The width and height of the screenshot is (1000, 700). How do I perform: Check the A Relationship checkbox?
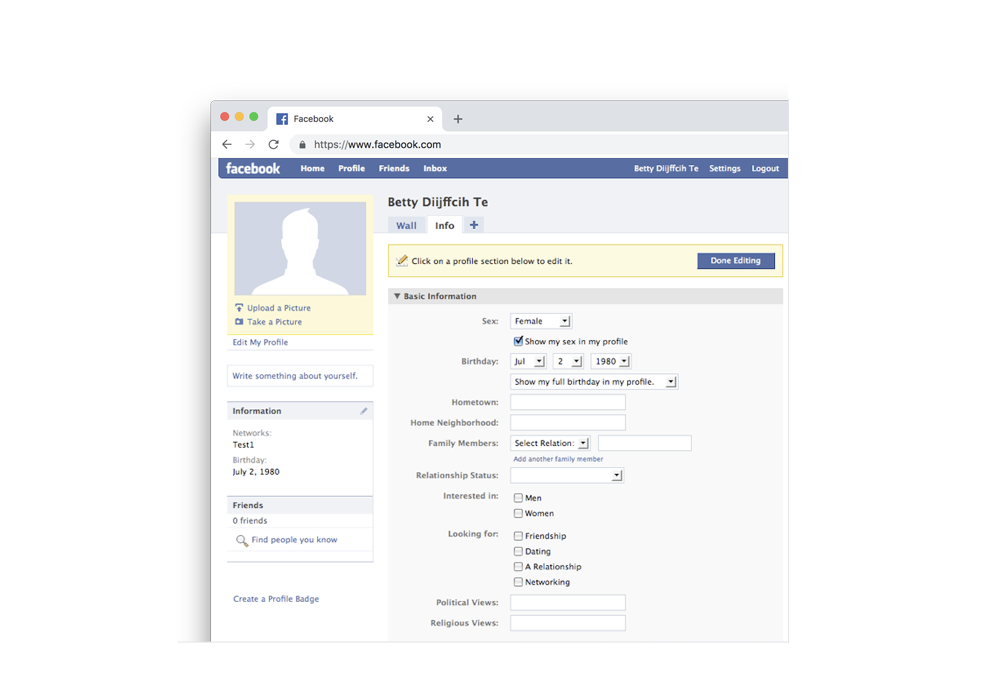coord(518,567)
